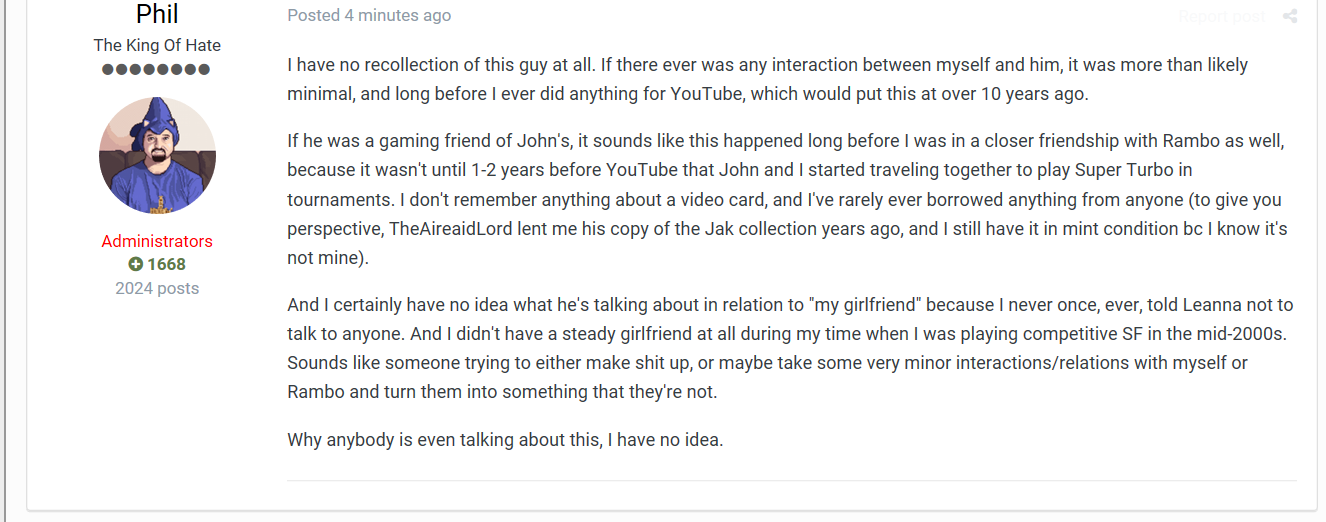Click The King Of Hate member title
The height and width of the screenshot is (522, 1326).
click(157, 45)
